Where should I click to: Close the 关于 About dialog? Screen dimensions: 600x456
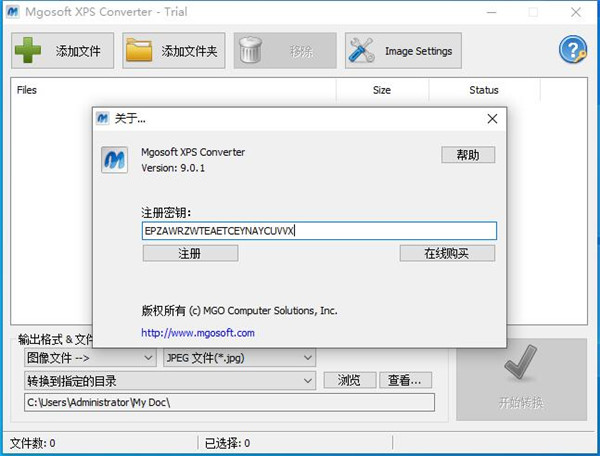tap(492, 119)
